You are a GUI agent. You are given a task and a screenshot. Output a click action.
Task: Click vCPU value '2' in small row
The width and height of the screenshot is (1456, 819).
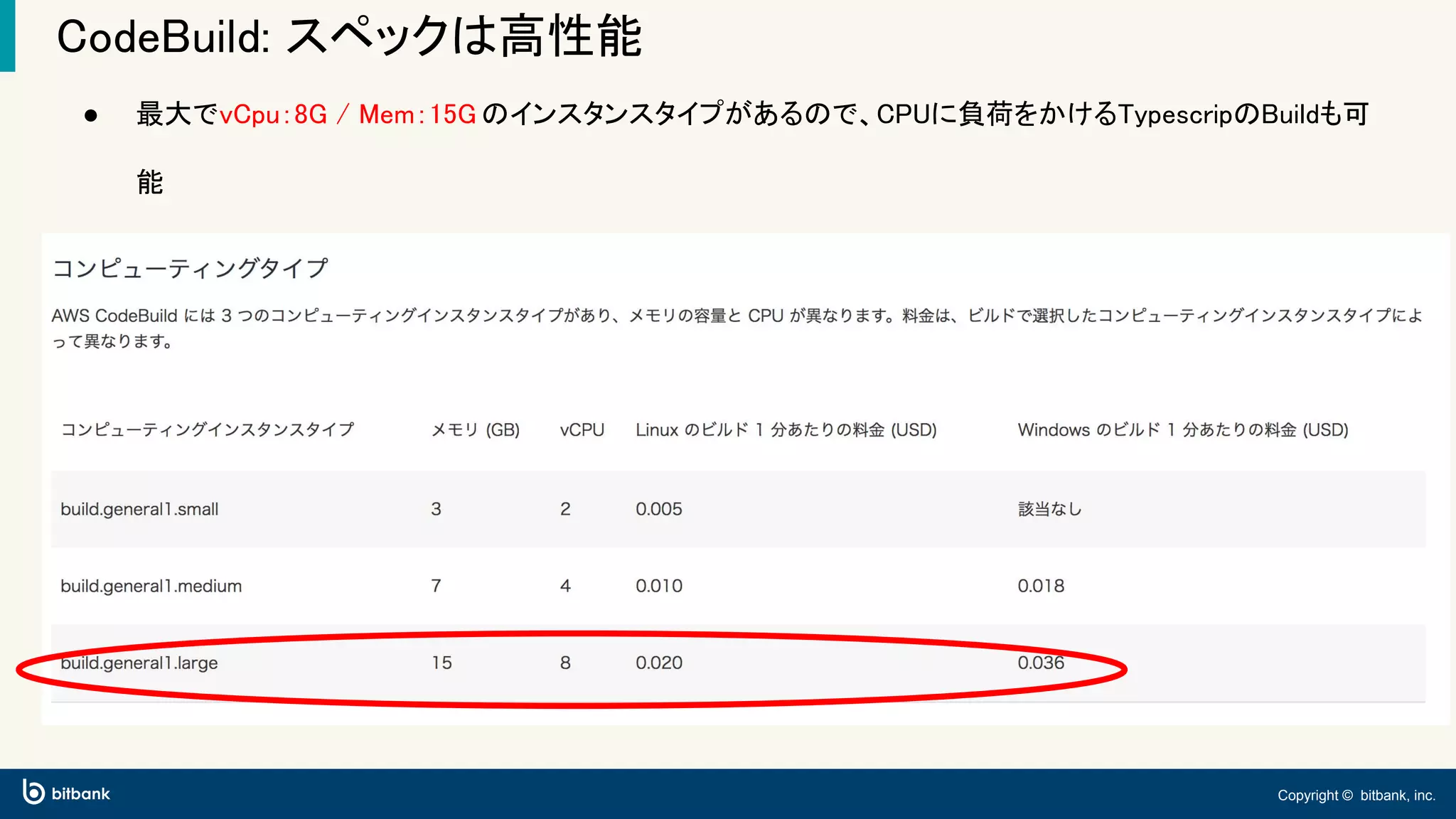point(565,509)
